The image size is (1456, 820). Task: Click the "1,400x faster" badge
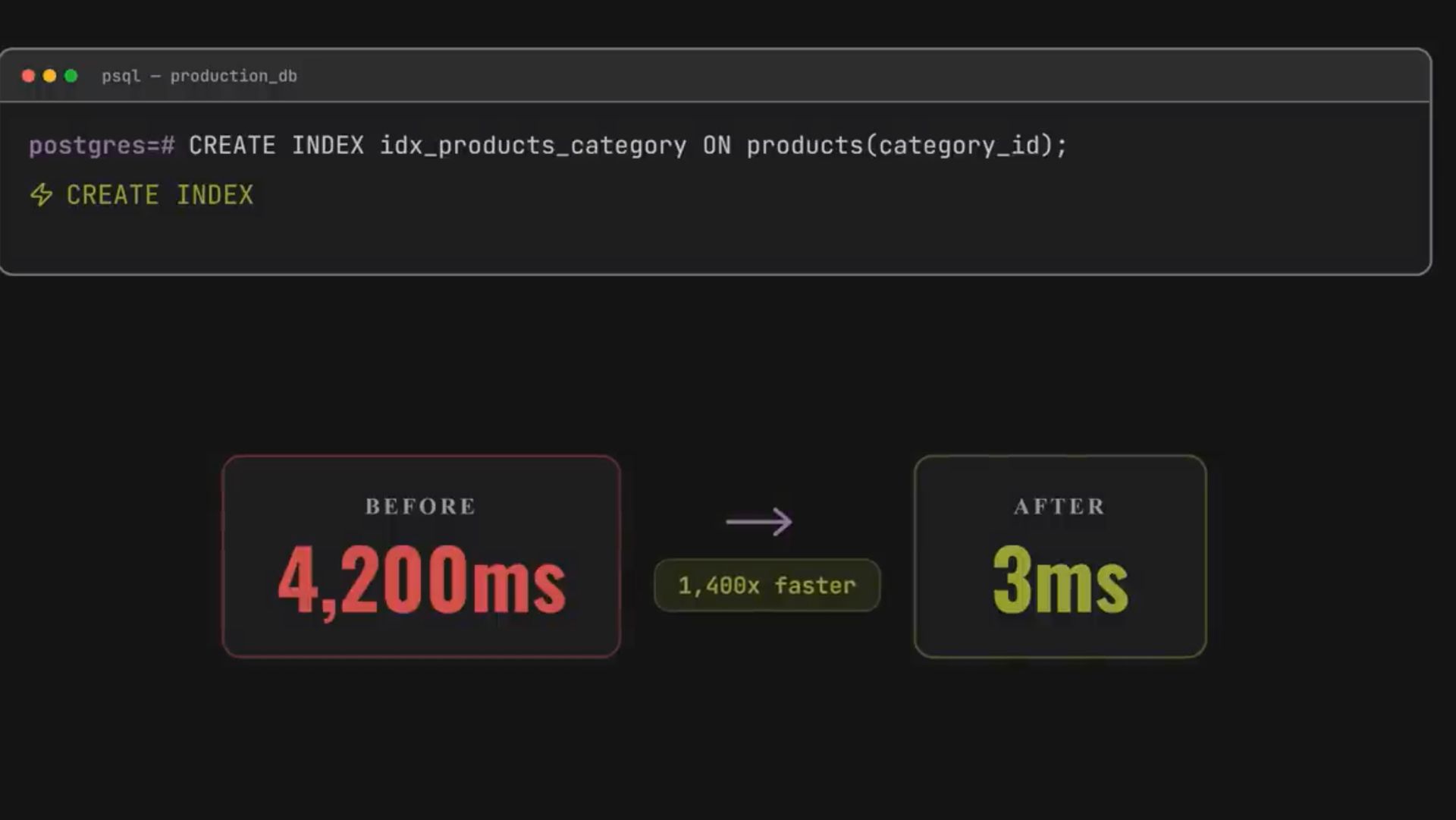tap(767, 586)
